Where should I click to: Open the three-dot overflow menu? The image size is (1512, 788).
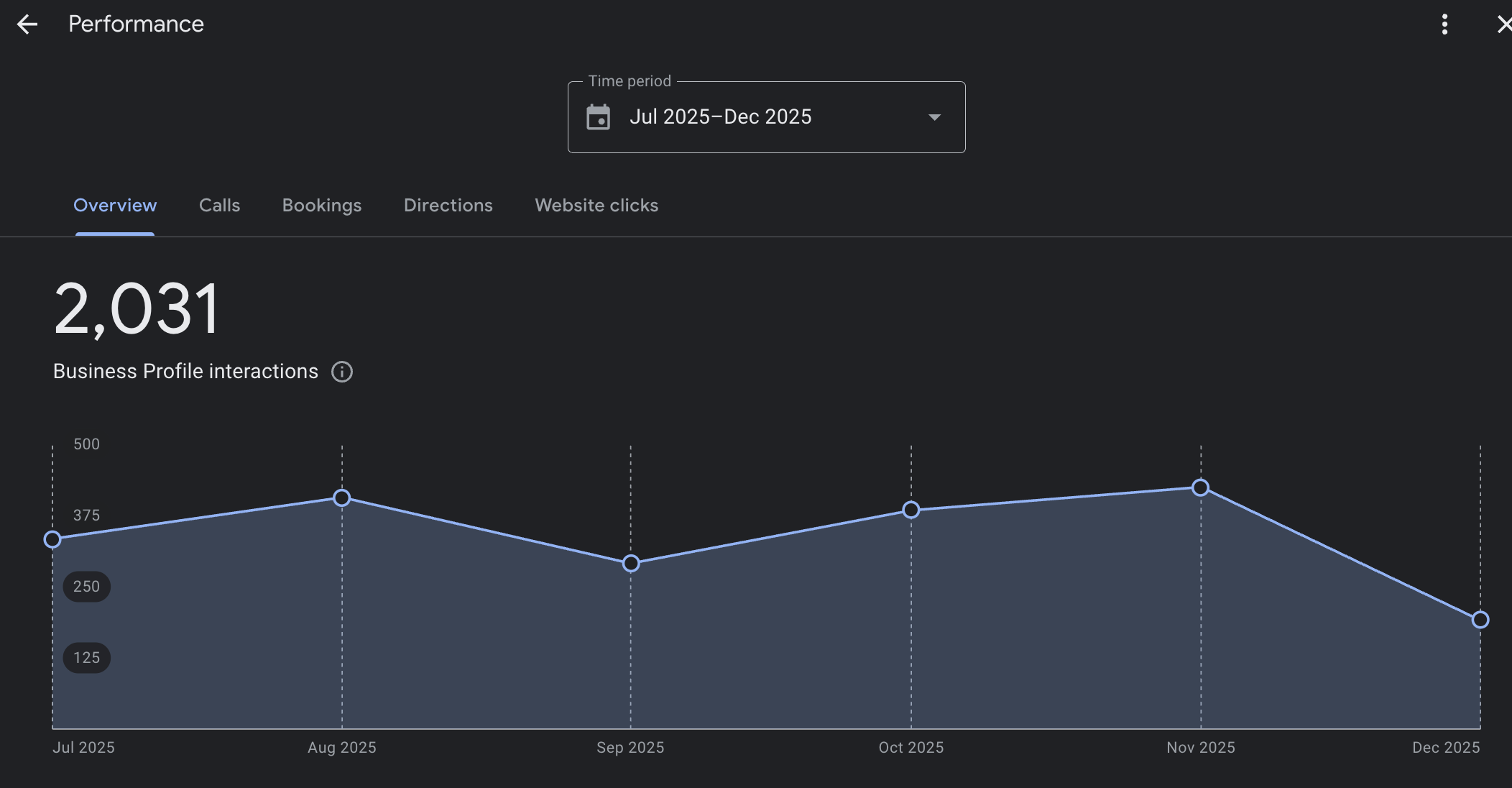coord(1444,24)
